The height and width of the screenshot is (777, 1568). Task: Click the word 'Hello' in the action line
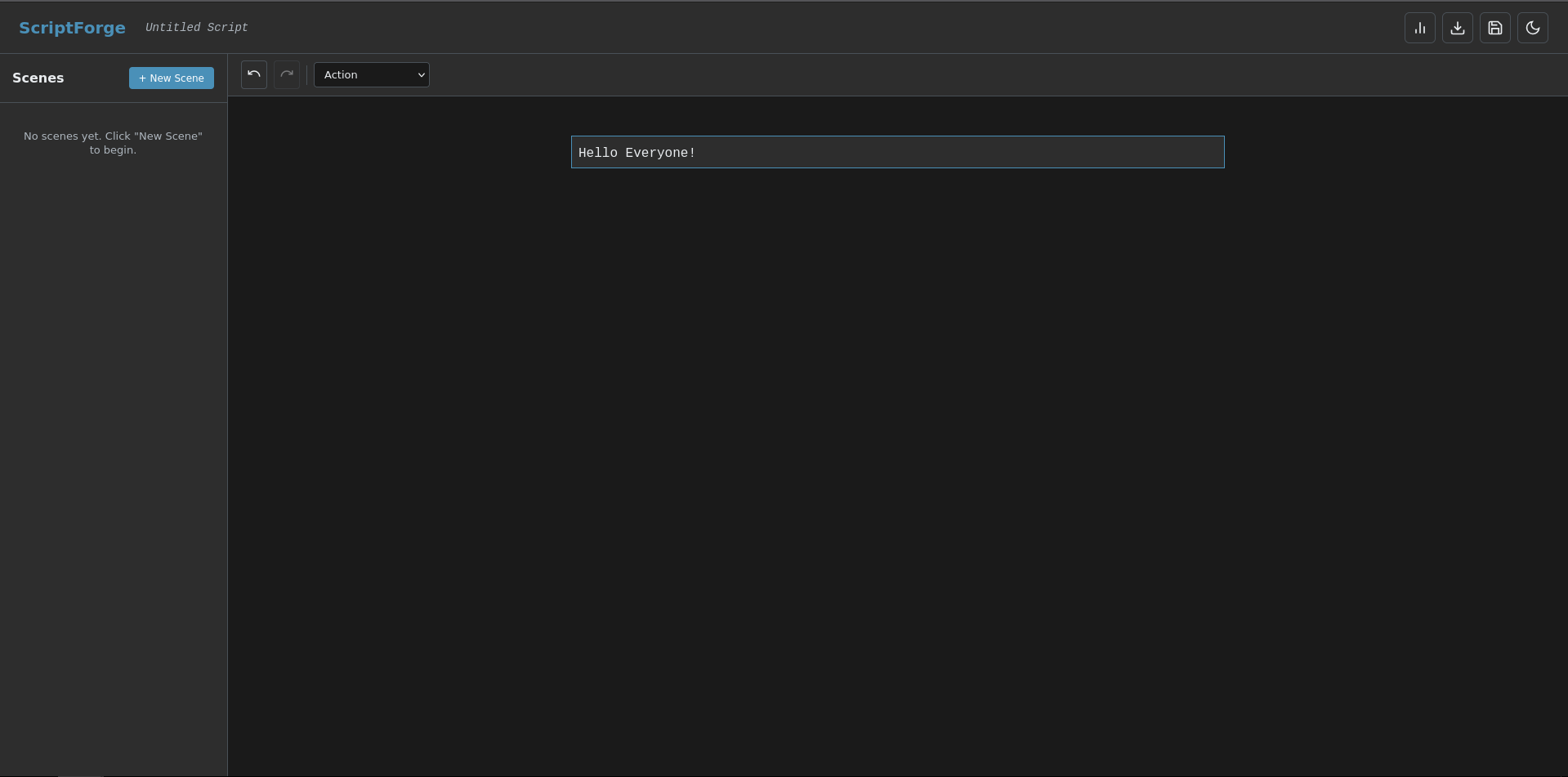(597, 153)
